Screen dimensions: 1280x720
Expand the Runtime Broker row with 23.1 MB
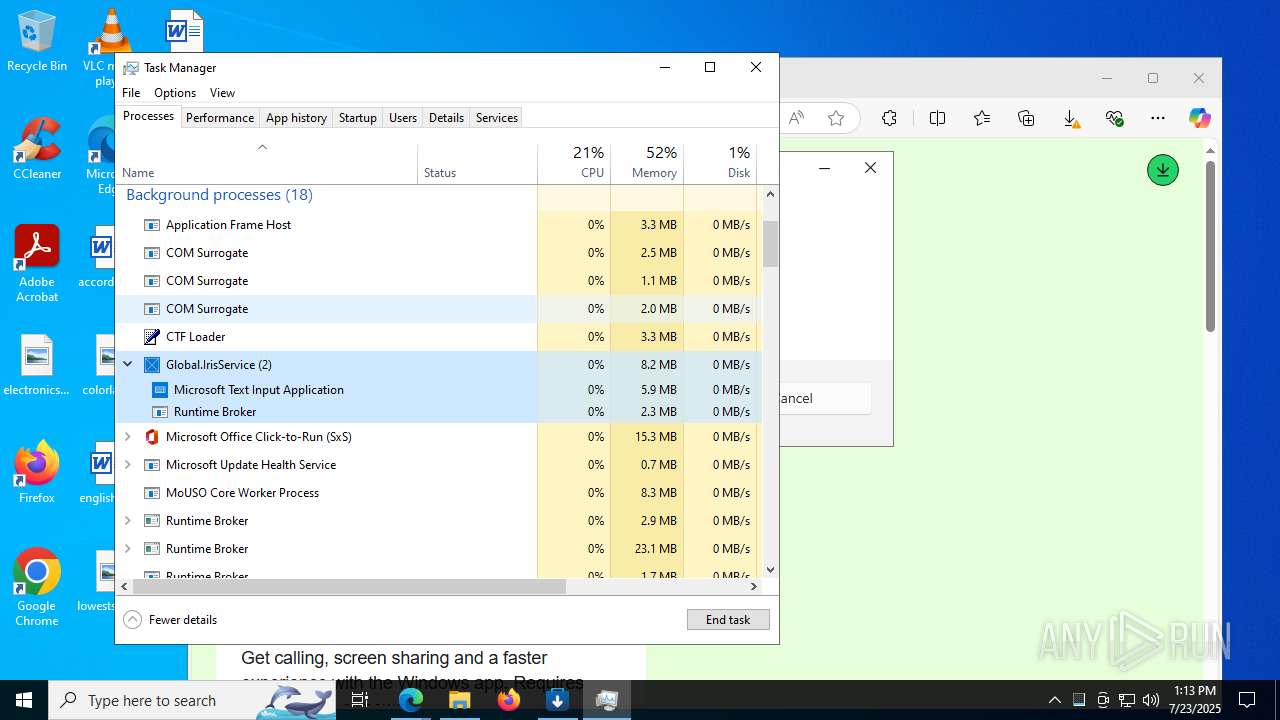point(128,549)
